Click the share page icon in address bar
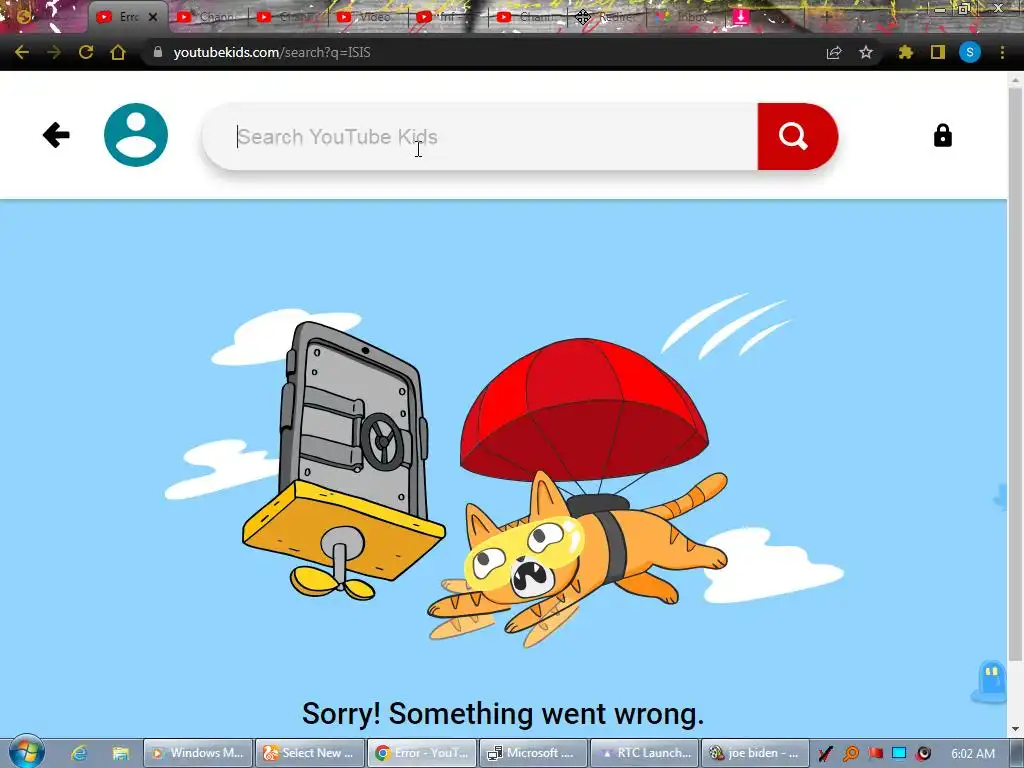1024x768 pixels. (834, 52)
